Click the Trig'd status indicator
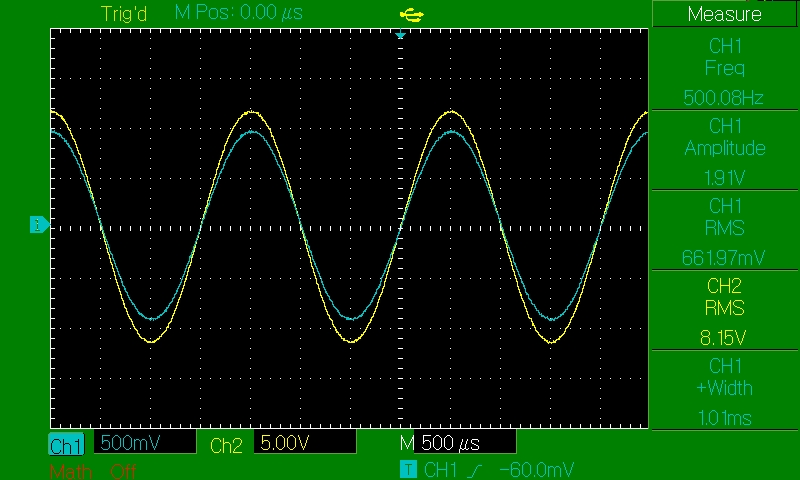The width and height of the screenshot is (800, 480). [125, 14]
